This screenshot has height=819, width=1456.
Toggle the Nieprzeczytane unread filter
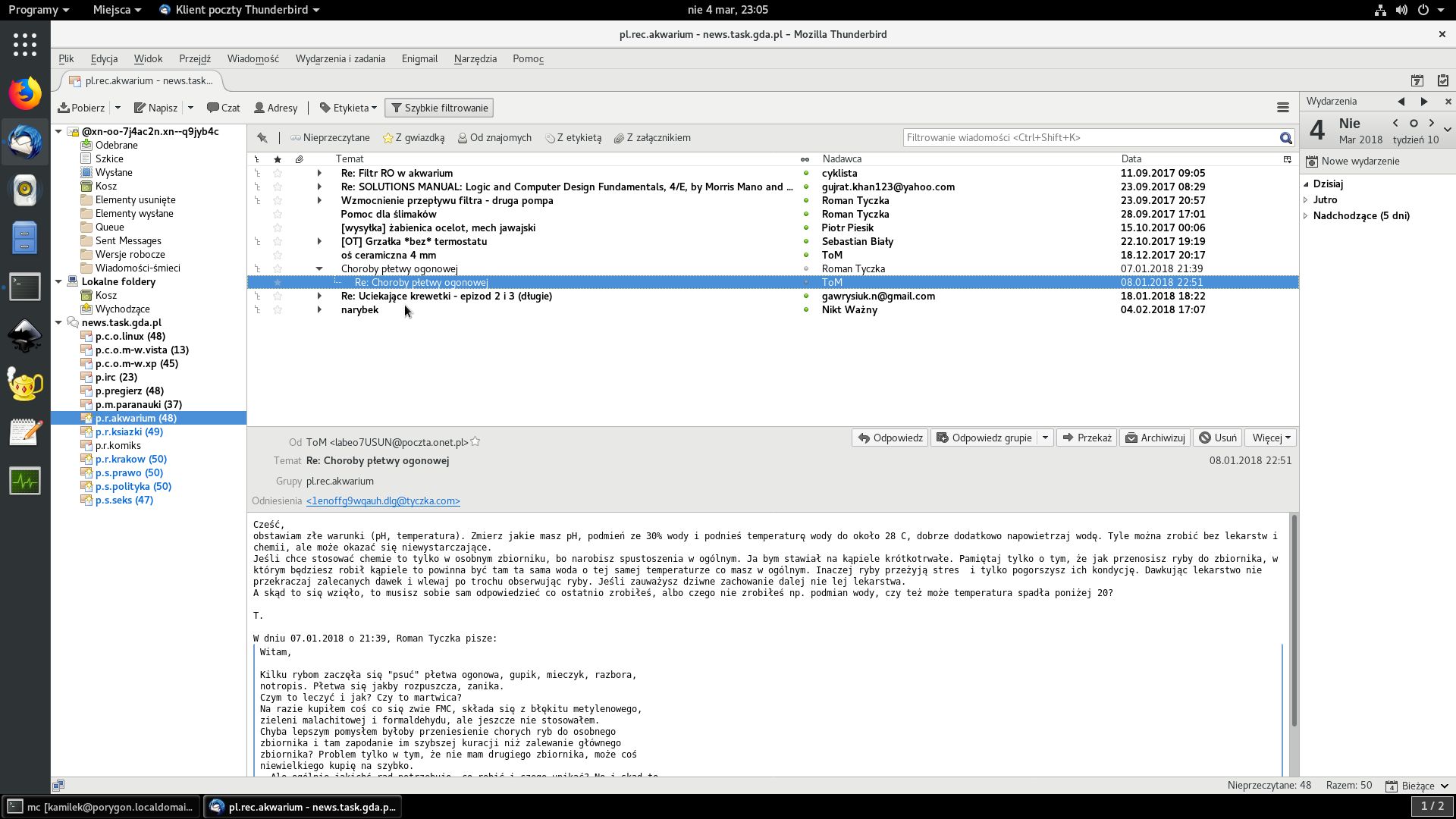[x=330, y=138]
